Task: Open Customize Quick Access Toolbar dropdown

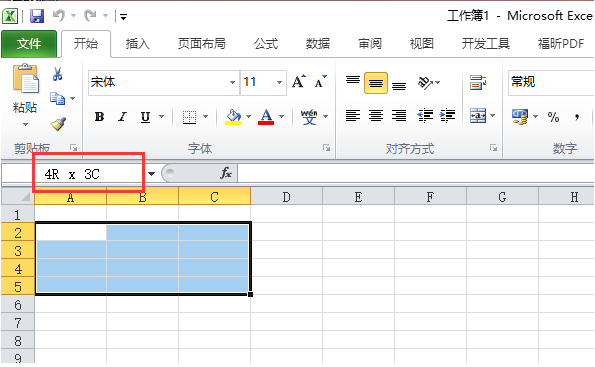Action: tap(123, 17)
